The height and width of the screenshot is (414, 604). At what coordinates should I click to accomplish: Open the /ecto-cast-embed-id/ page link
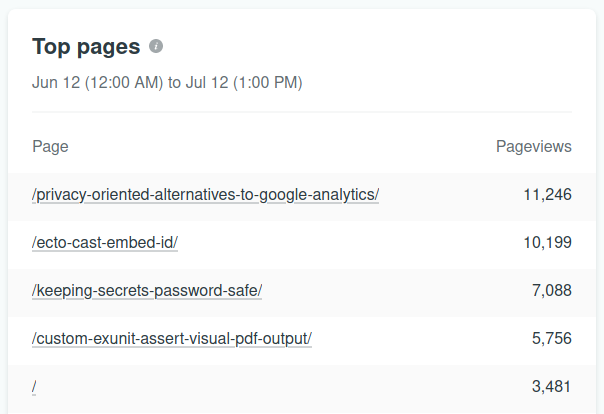pos(105,243)
